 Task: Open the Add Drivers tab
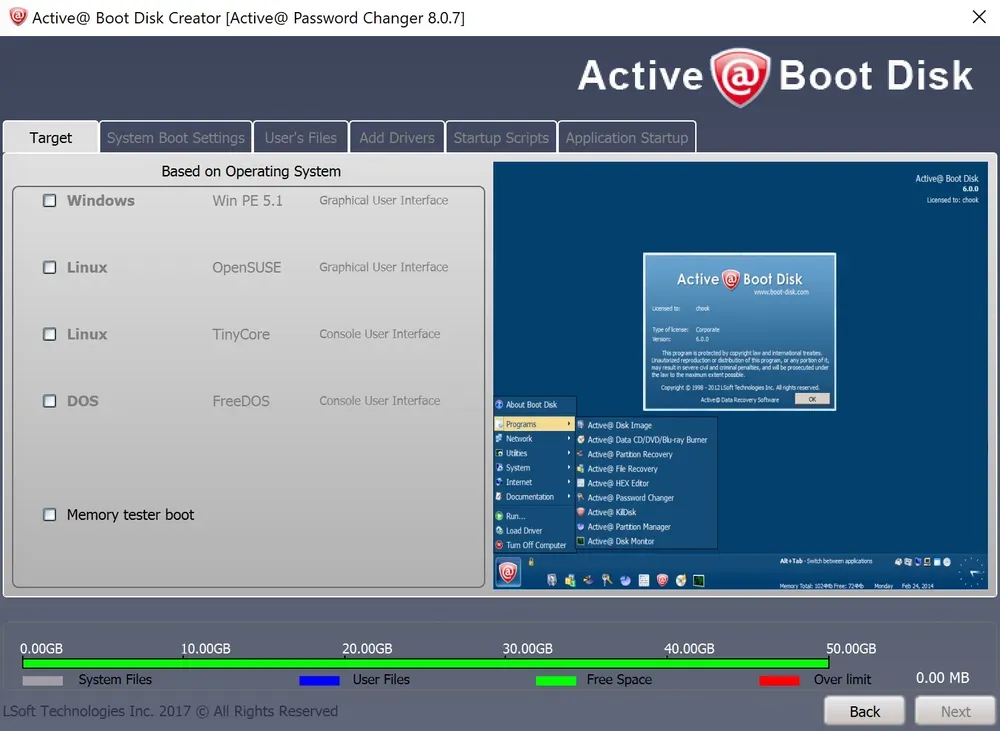coord(396,137)
